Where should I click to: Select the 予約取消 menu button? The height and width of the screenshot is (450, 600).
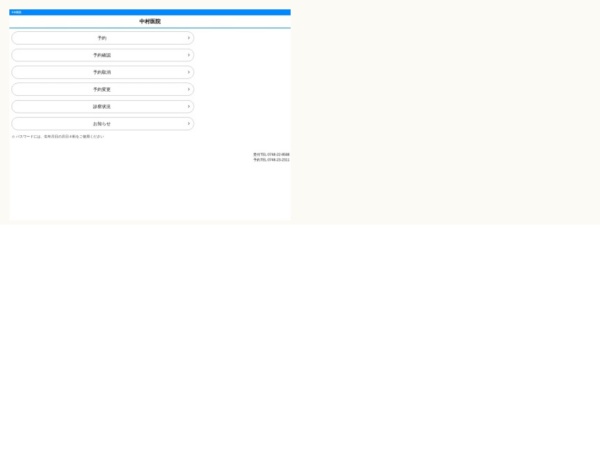(103, 72)
